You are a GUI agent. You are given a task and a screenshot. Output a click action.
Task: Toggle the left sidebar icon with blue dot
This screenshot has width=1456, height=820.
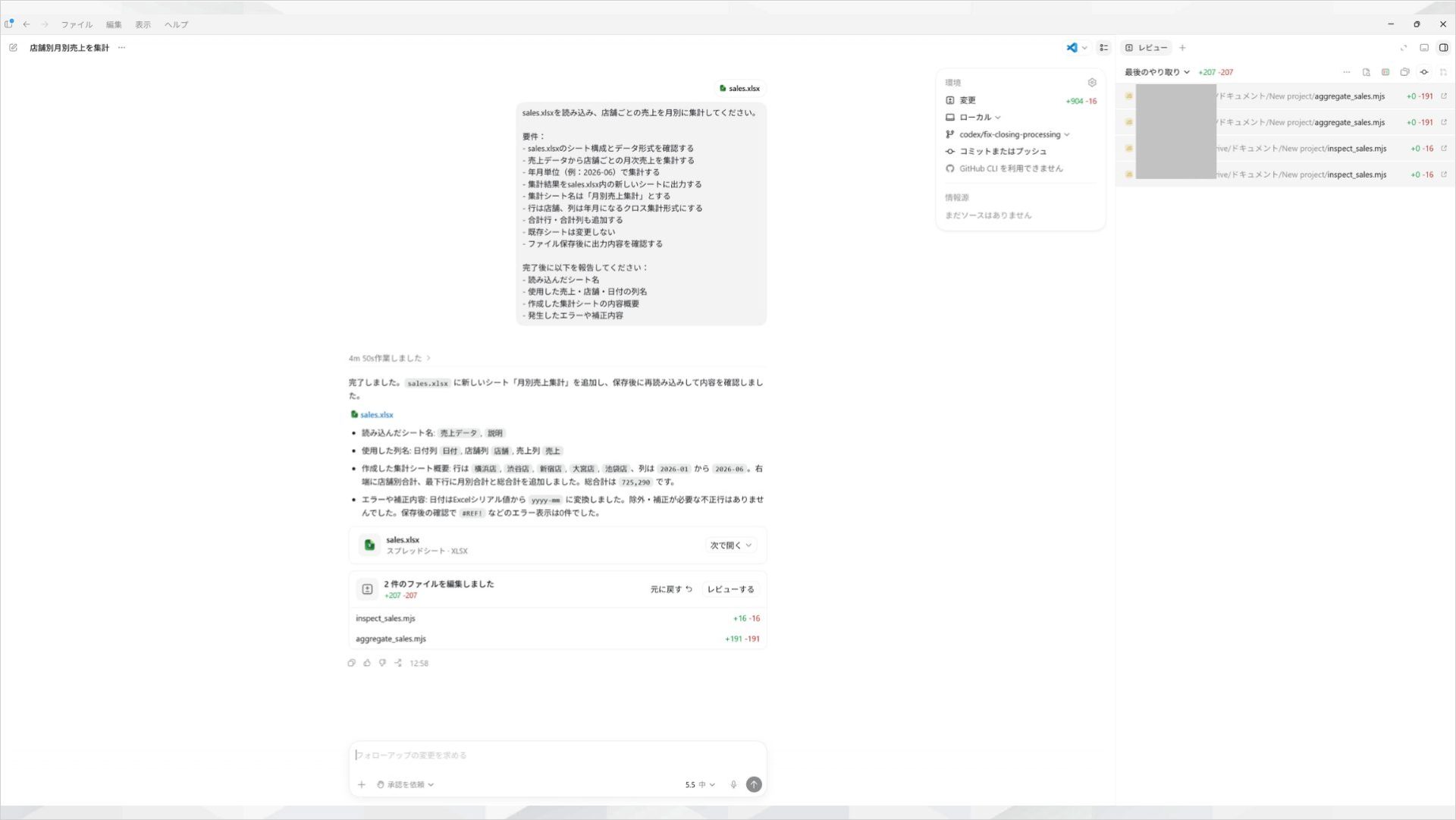tap(9, 24)
